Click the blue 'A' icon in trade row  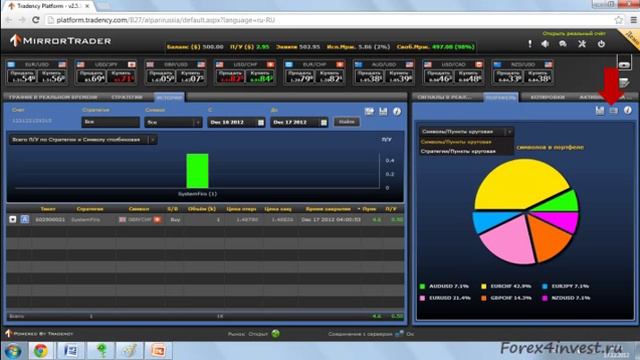(x=25, y=220)
